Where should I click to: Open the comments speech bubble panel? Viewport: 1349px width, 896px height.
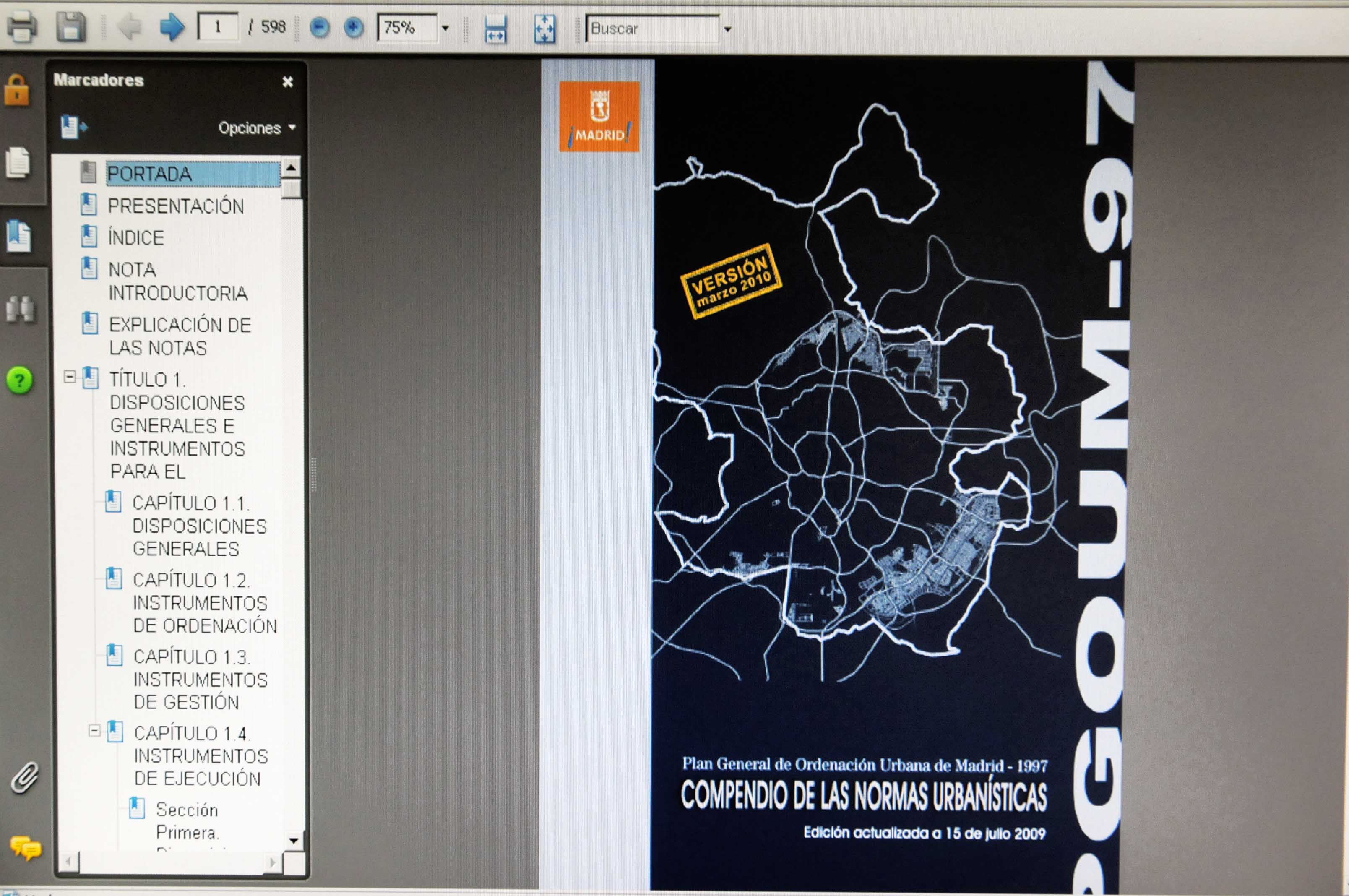pyautogui.click(x=25, y=847)
